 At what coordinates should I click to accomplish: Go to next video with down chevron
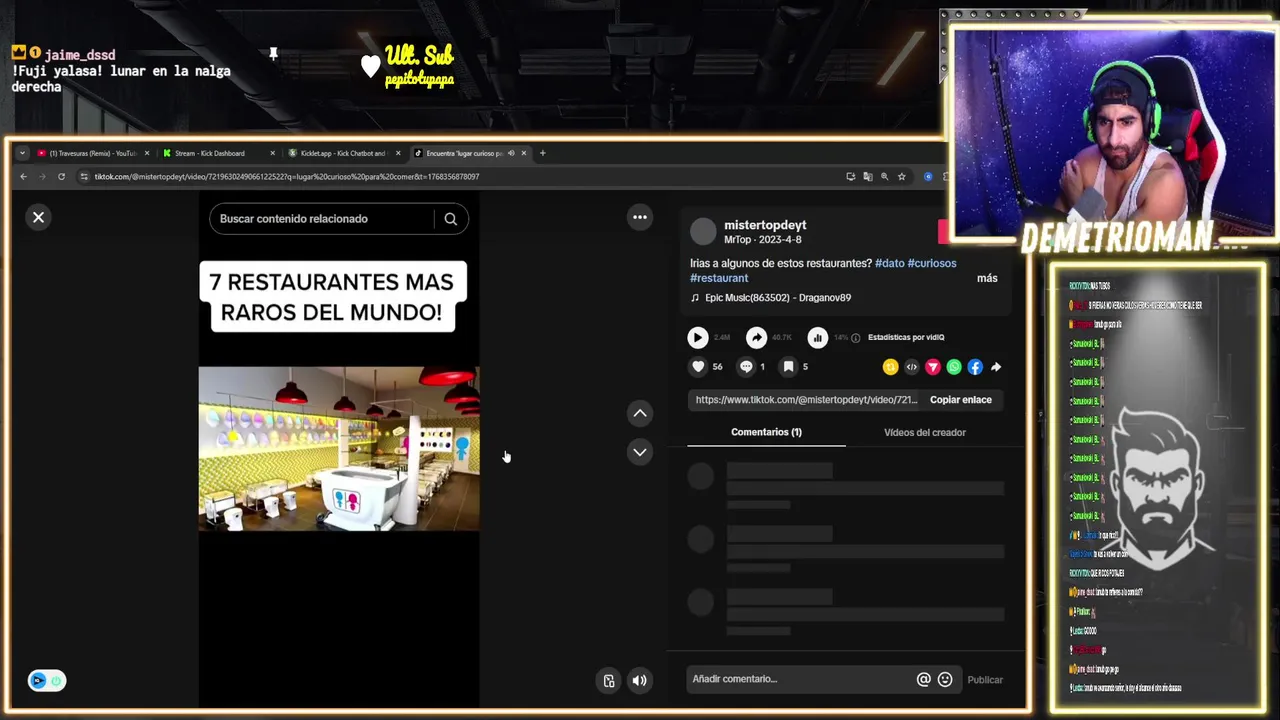pyautogui.click(x=640, y=452)
